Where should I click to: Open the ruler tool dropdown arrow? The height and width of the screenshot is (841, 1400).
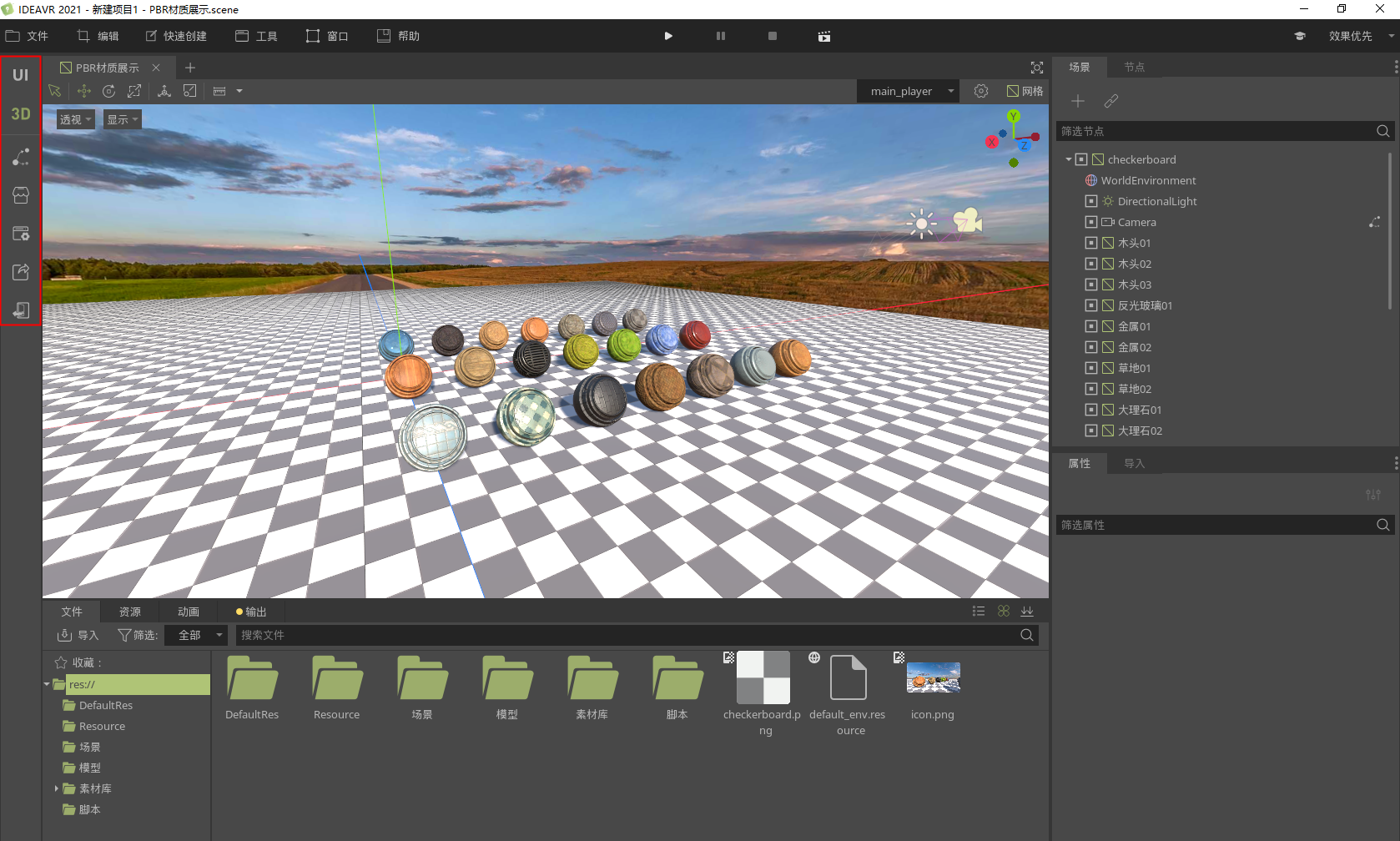(239, 91)
